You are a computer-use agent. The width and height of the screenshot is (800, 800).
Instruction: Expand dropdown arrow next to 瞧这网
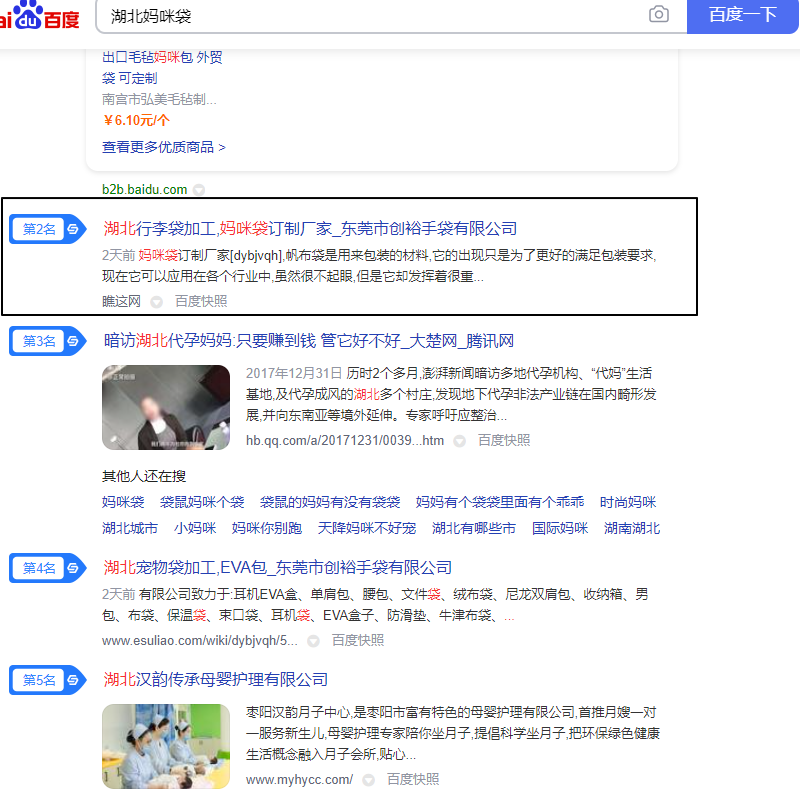pos(157,302)
